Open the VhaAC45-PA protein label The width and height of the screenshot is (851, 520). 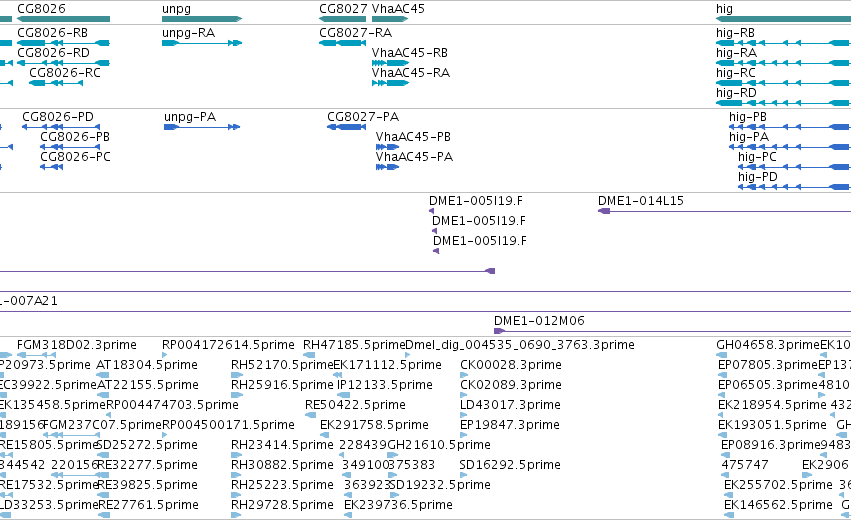click(x=414, y=157)
